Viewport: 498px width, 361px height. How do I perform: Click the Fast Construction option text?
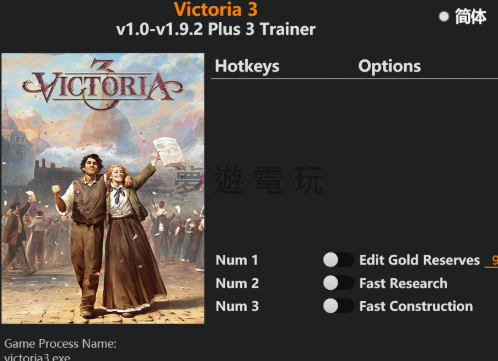[x=416, y=306]
